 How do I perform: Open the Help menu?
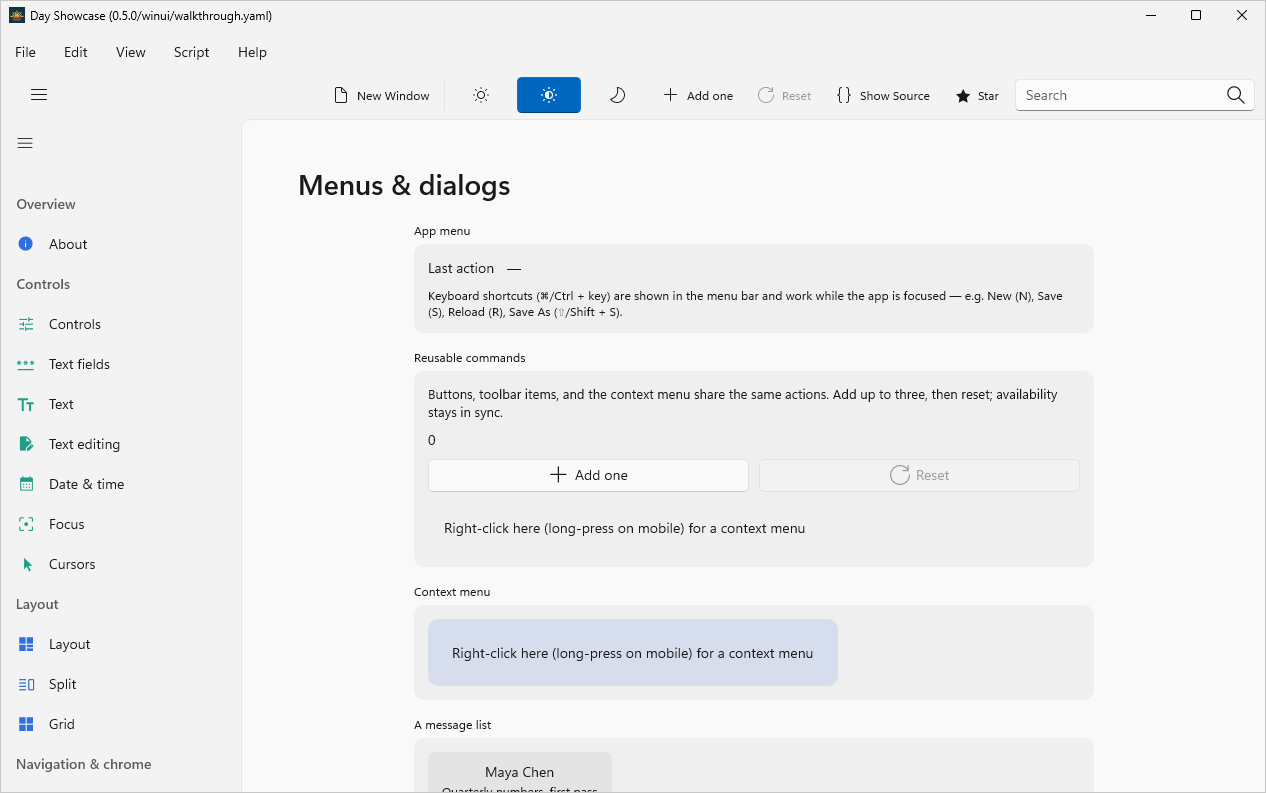click(253, 52)
